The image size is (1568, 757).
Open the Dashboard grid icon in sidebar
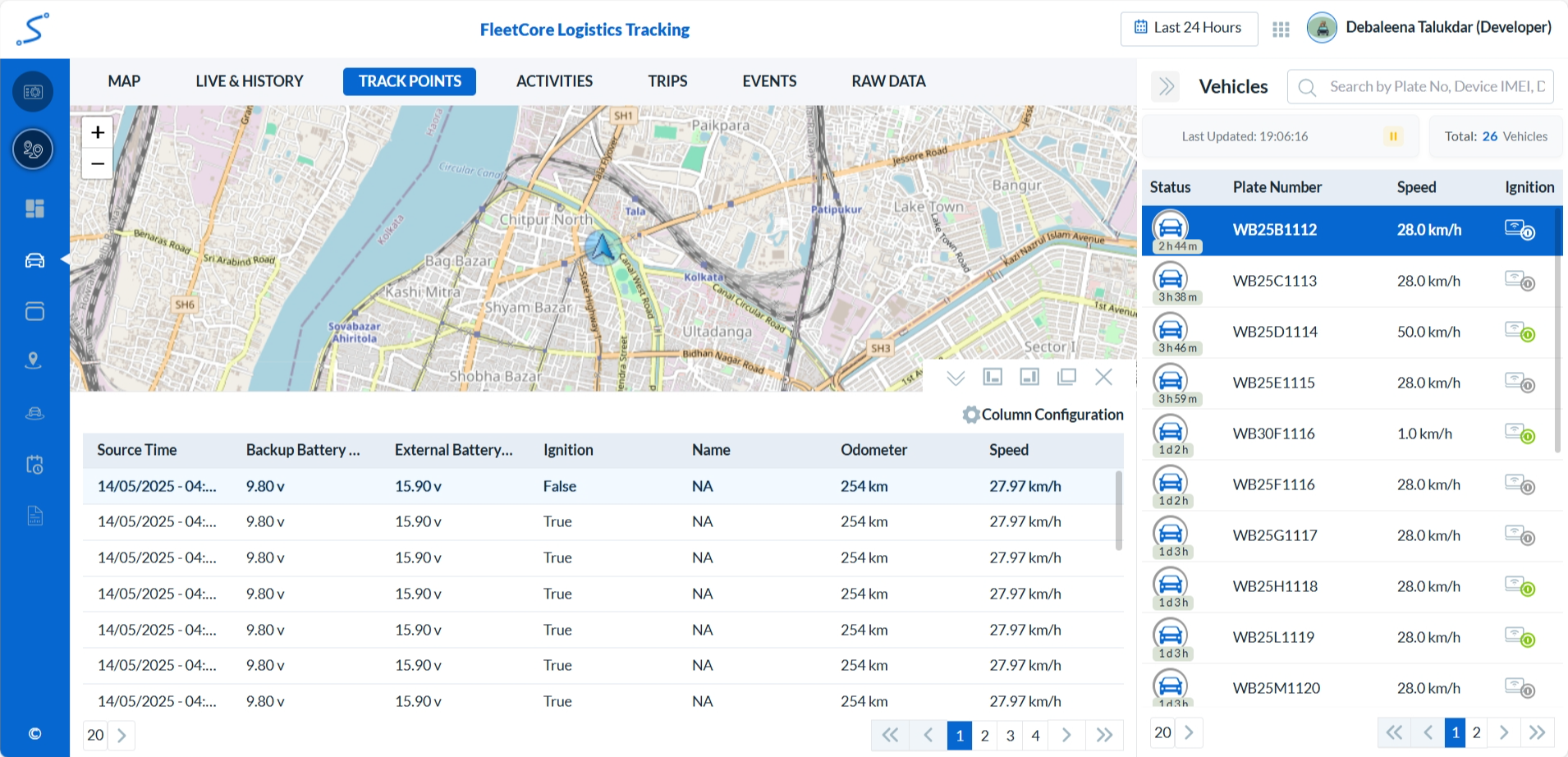[x=33, y=209]
